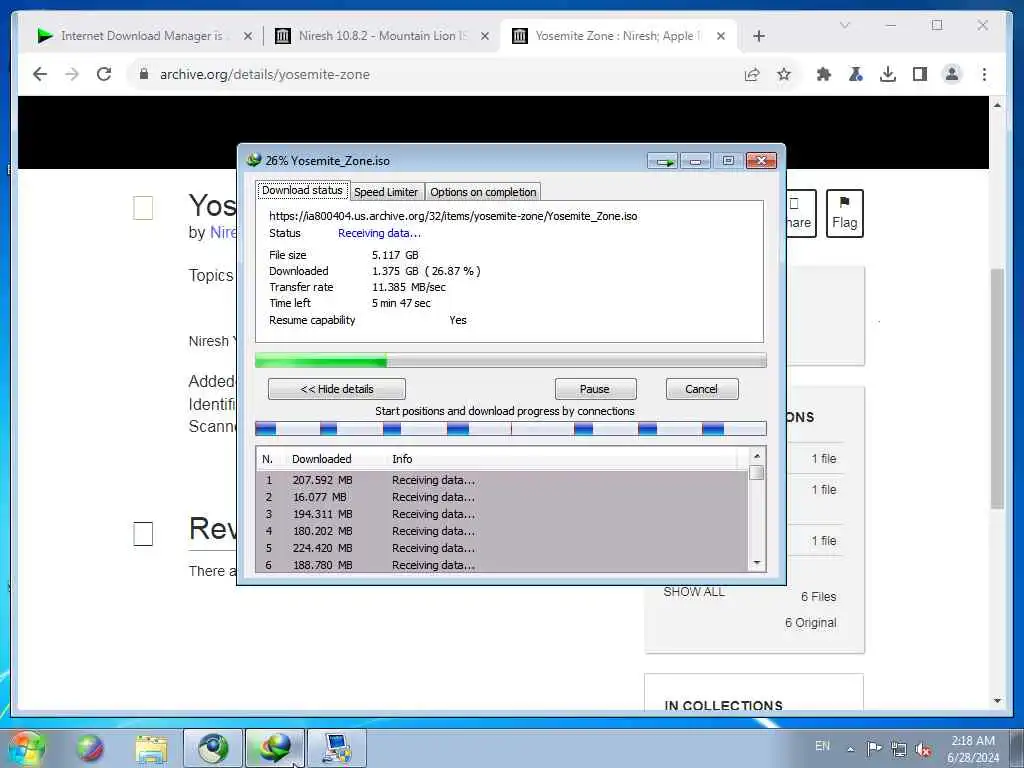The height and width of the screenshot is (768, 1024).
Task: Switch to the Niresh 10.8.2 Mountain Lion tab
Action: 381,36
